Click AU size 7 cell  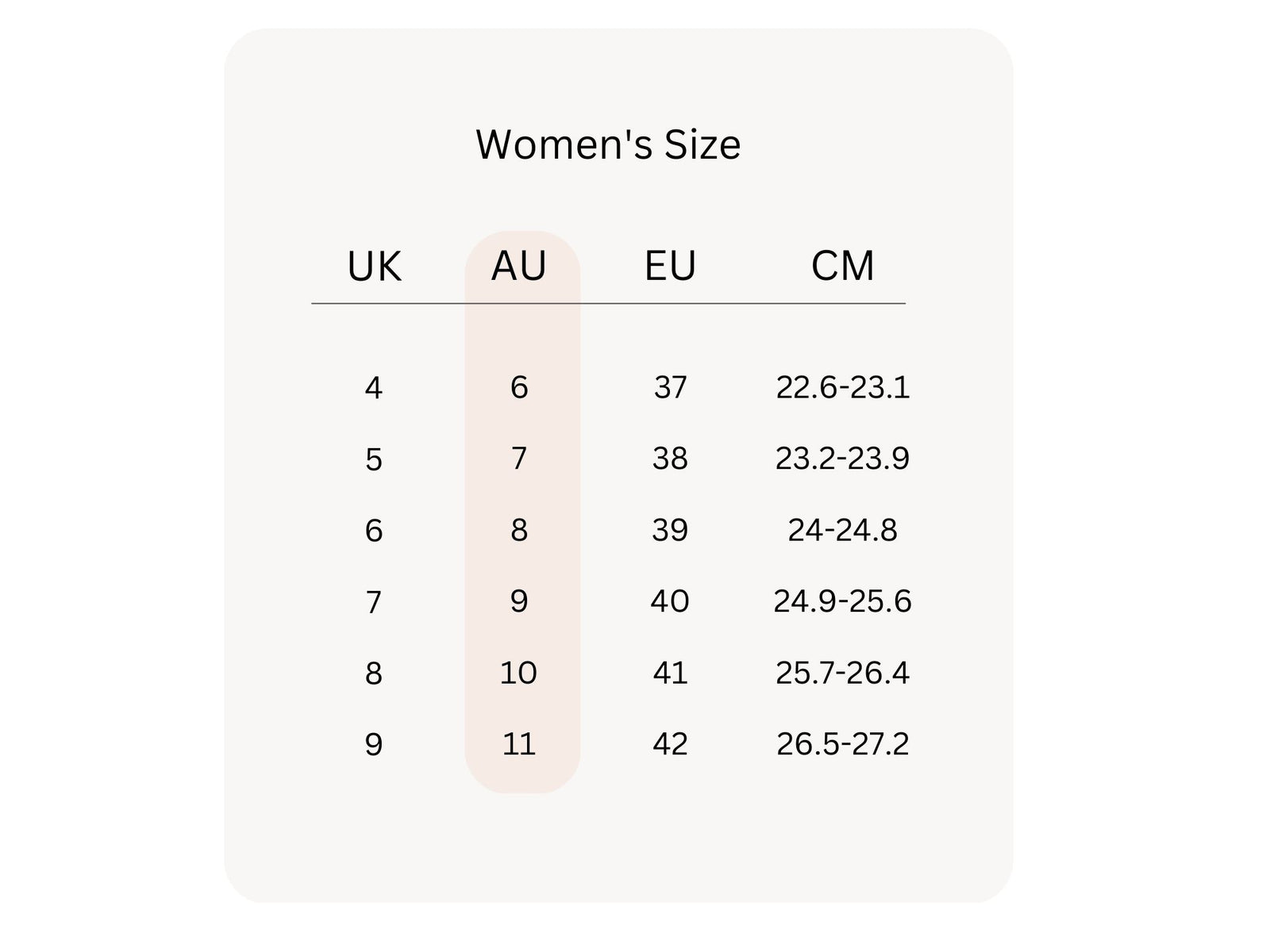[519, 459]
